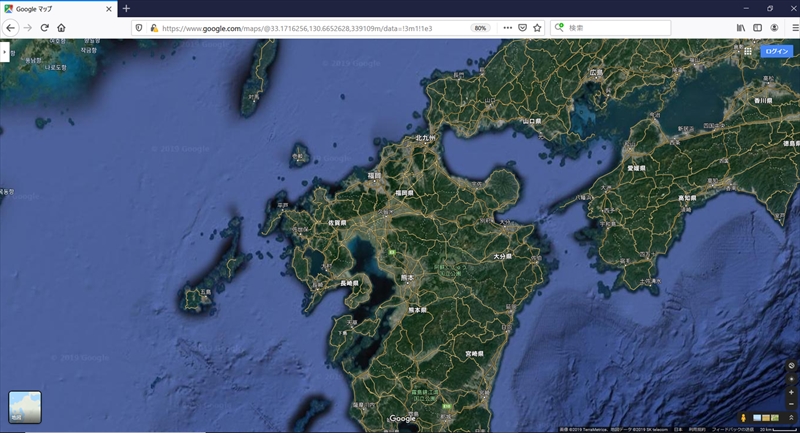
Task: Click the 長崎県 prefecture label
Action: (x=349, y=283)
